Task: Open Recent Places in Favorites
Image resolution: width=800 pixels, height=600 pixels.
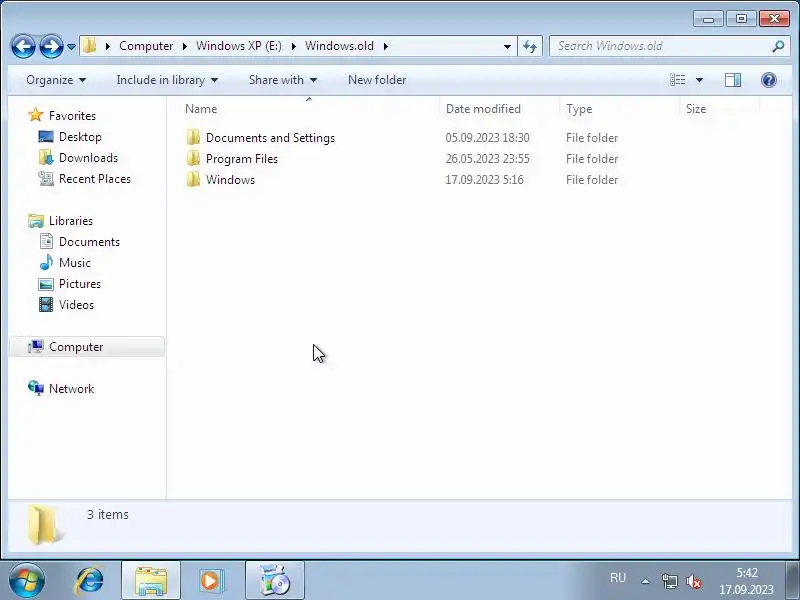Action: [95, 179]
